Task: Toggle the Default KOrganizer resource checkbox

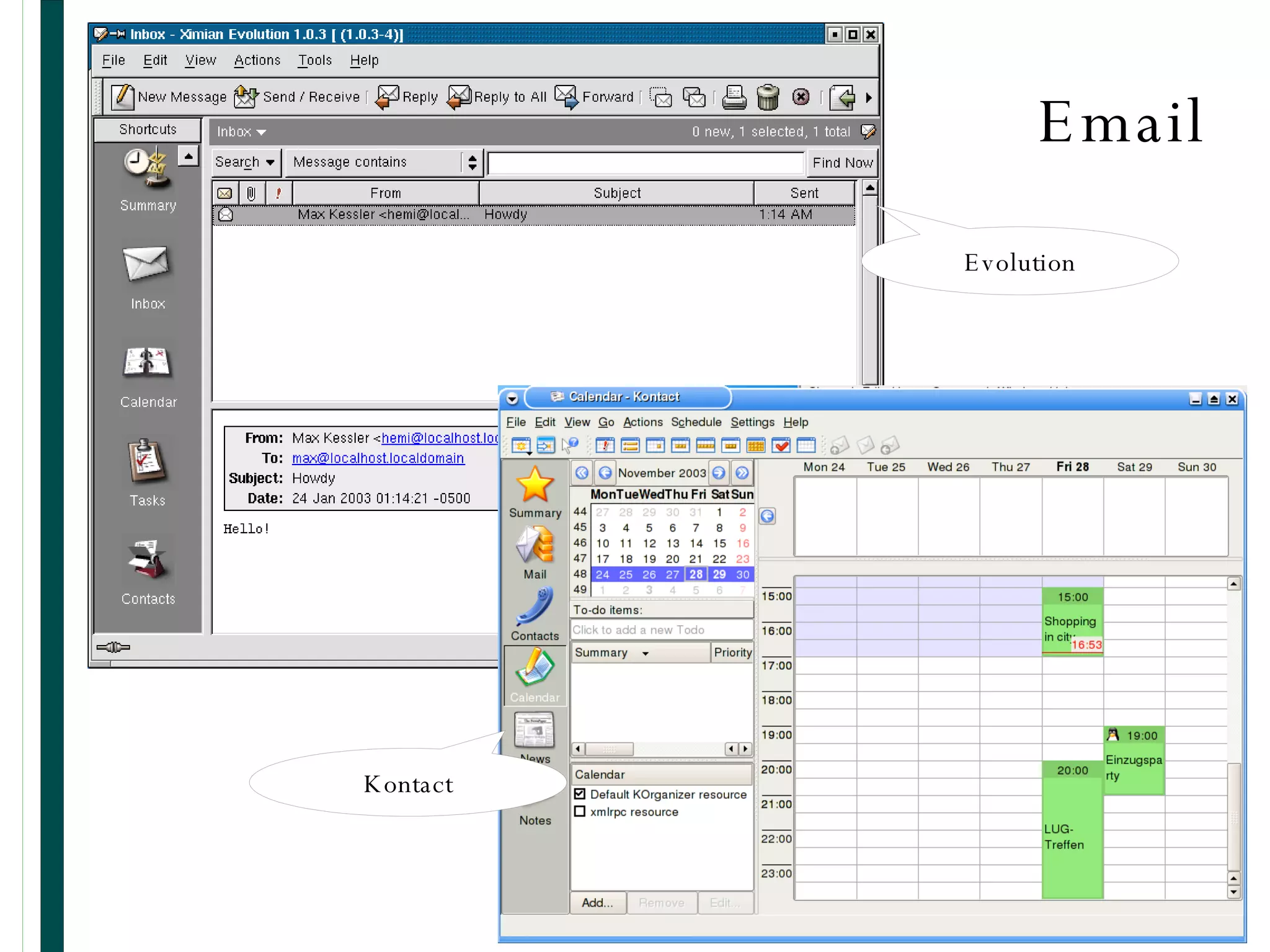Action: click(580, 794)
